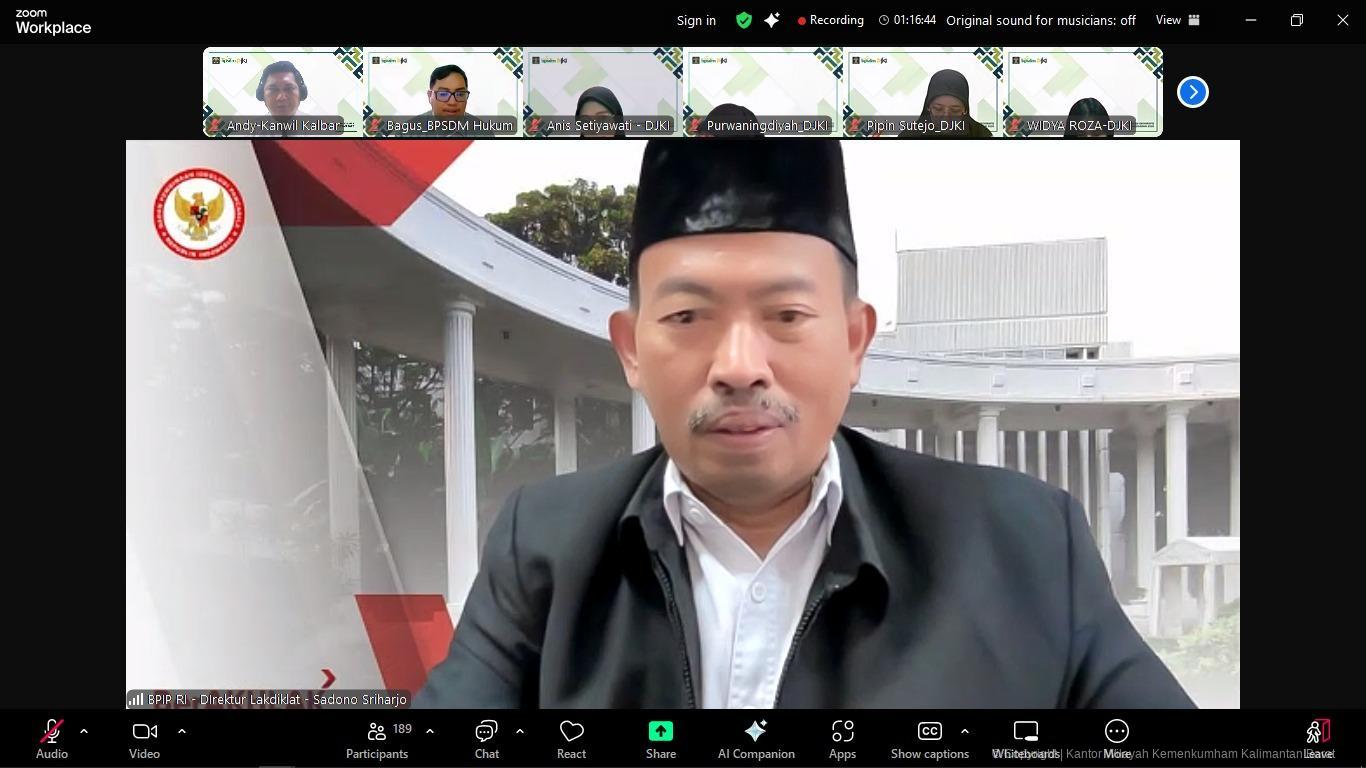1366x768 pixels.
Task: Click Original sound for musicians setting
Action: click(x=1040, y=20)
